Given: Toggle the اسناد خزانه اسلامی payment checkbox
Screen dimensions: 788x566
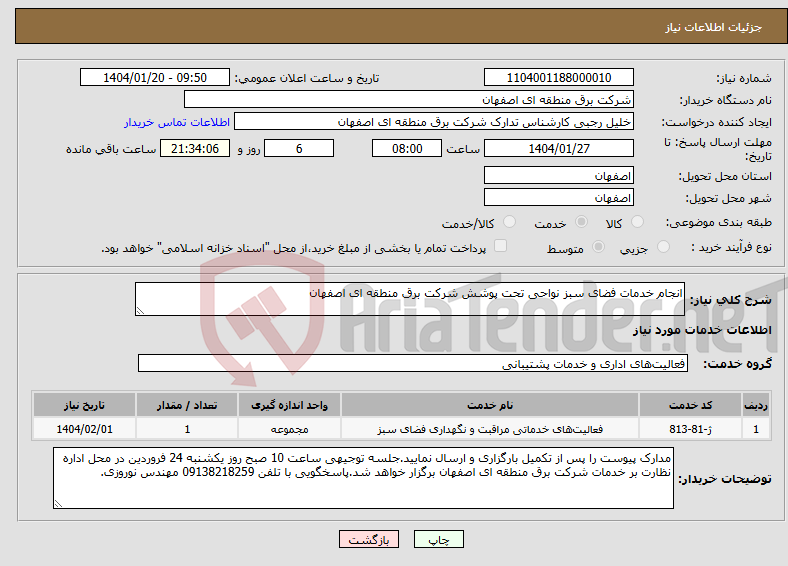Looking at the screenshot, I should (501, 245).
